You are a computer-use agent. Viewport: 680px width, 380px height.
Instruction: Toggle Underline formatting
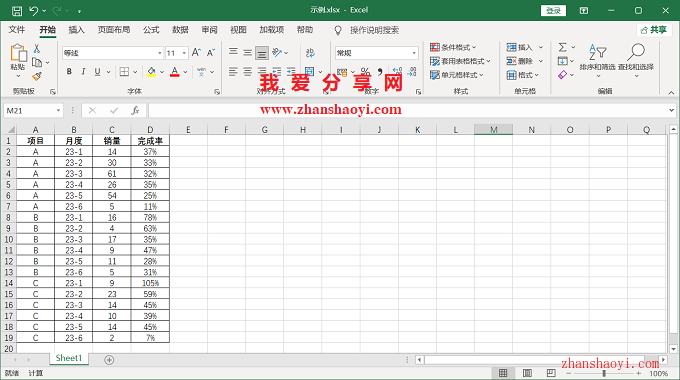tap(98, 72)
